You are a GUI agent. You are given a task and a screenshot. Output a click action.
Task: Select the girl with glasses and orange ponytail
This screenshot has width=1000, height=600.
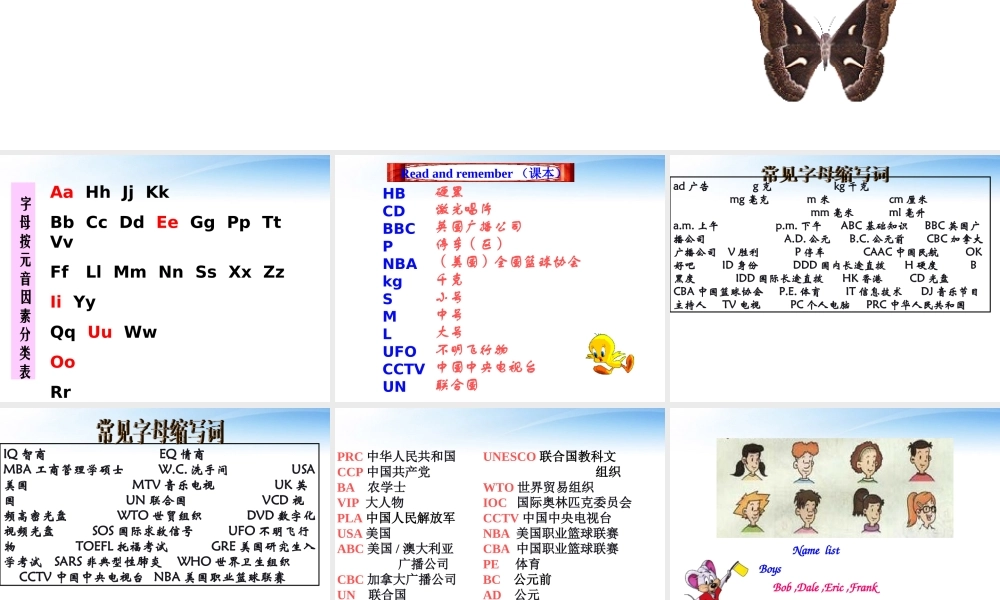[x=923, y=509]
